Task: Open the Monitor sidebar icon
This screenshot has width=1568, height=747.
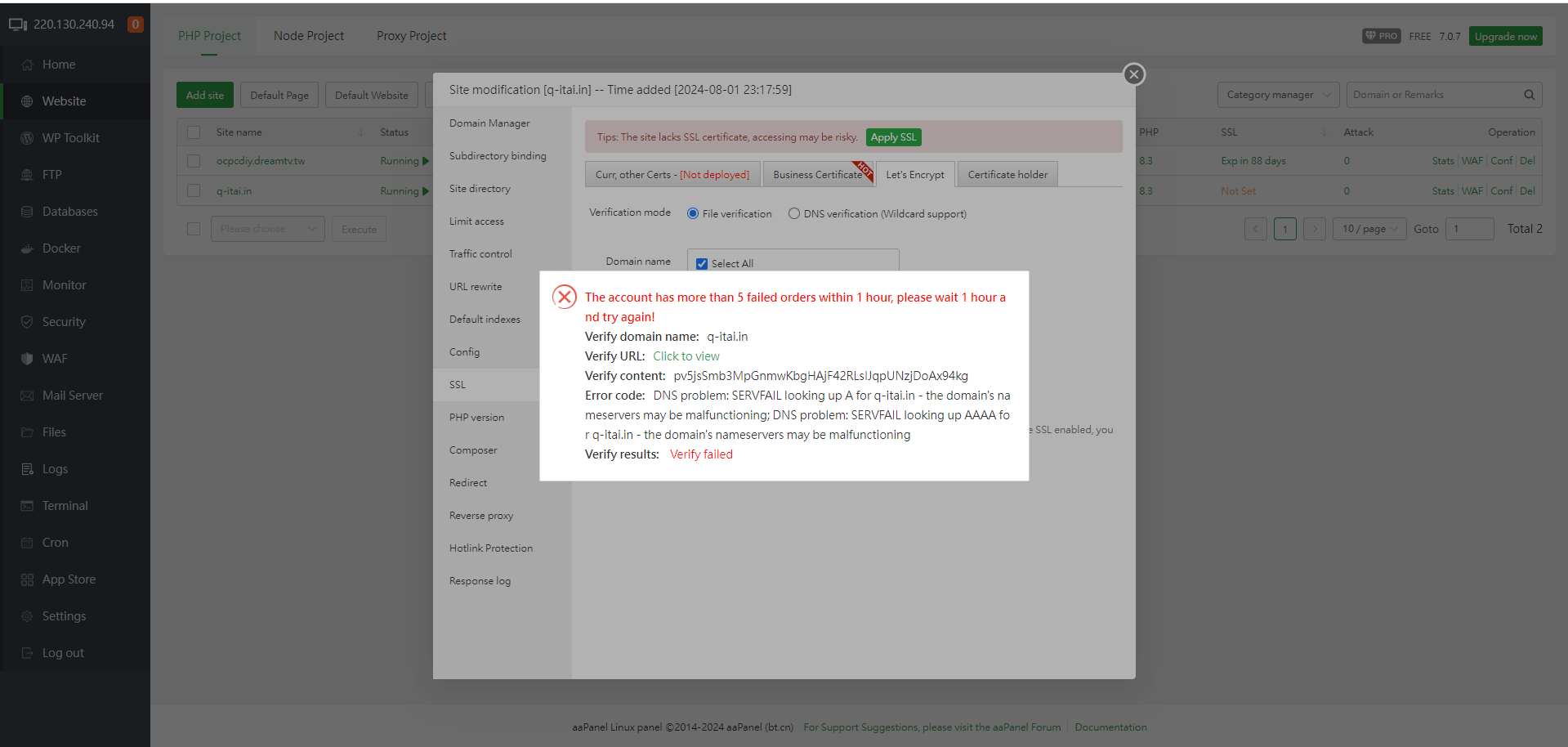Action: click(27, 285)
